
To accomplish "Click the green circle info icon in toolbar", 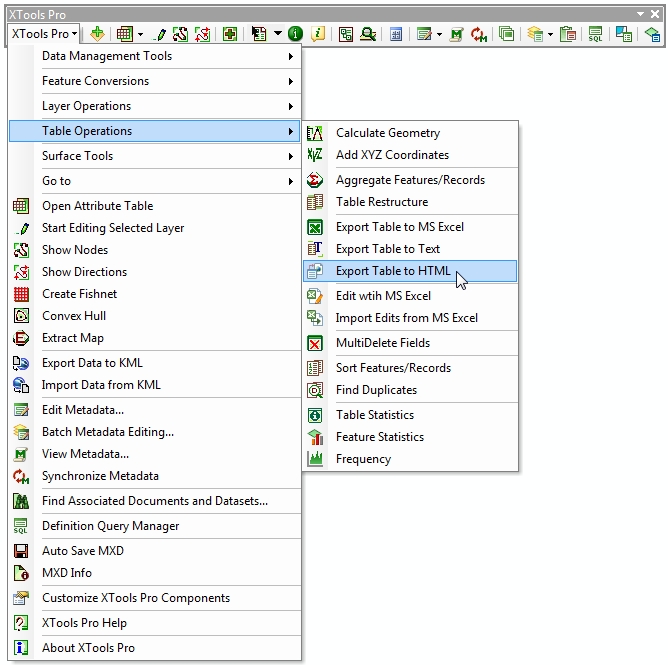I will pyautogui.click(x=295, y=34).
